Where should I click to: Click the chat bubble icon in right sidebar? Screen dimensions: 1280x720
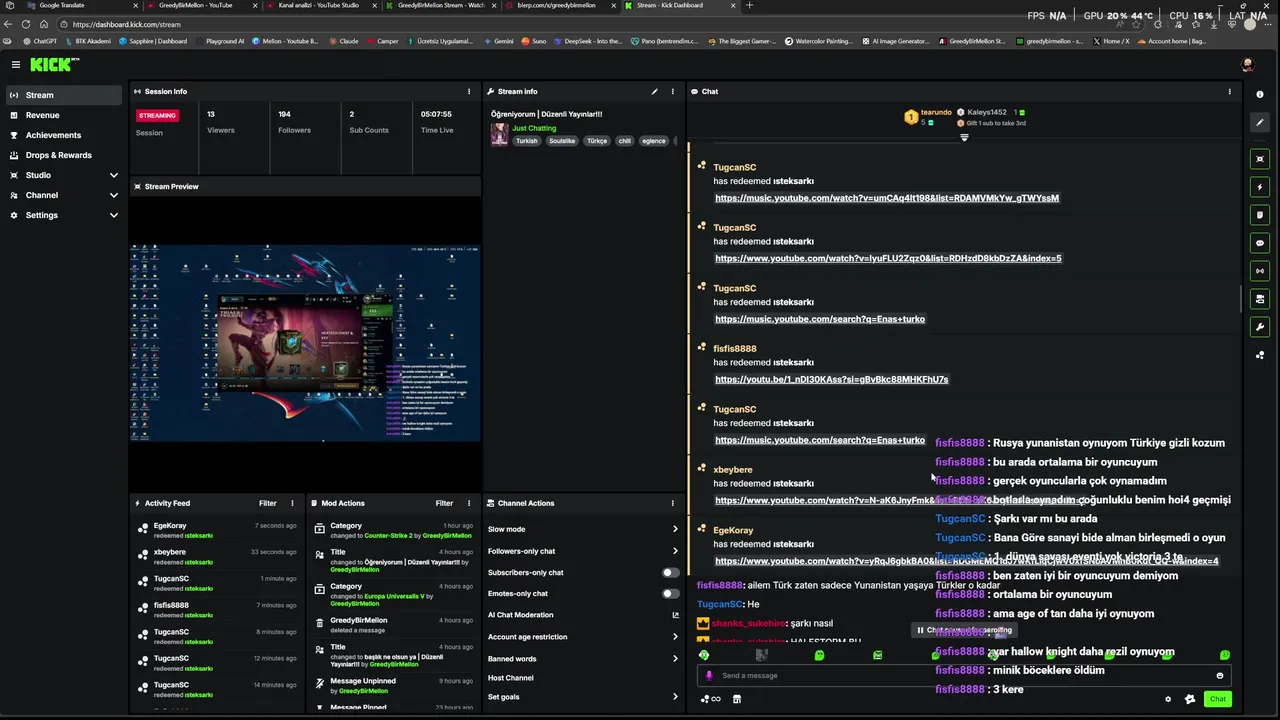coord(1260,243)
